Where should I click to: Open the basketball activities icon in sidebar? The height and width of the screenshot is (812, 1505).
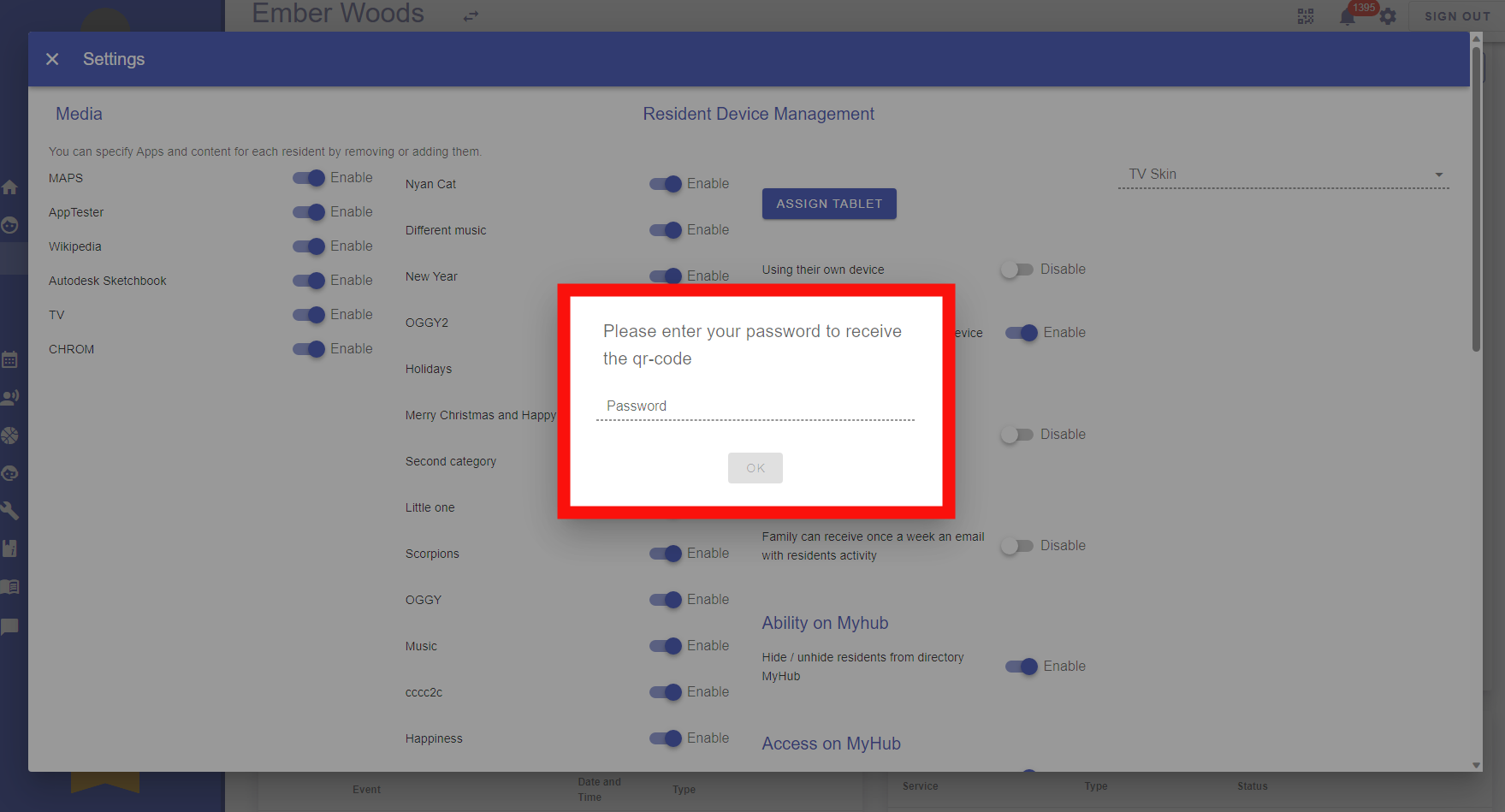(x=10, y=436)
